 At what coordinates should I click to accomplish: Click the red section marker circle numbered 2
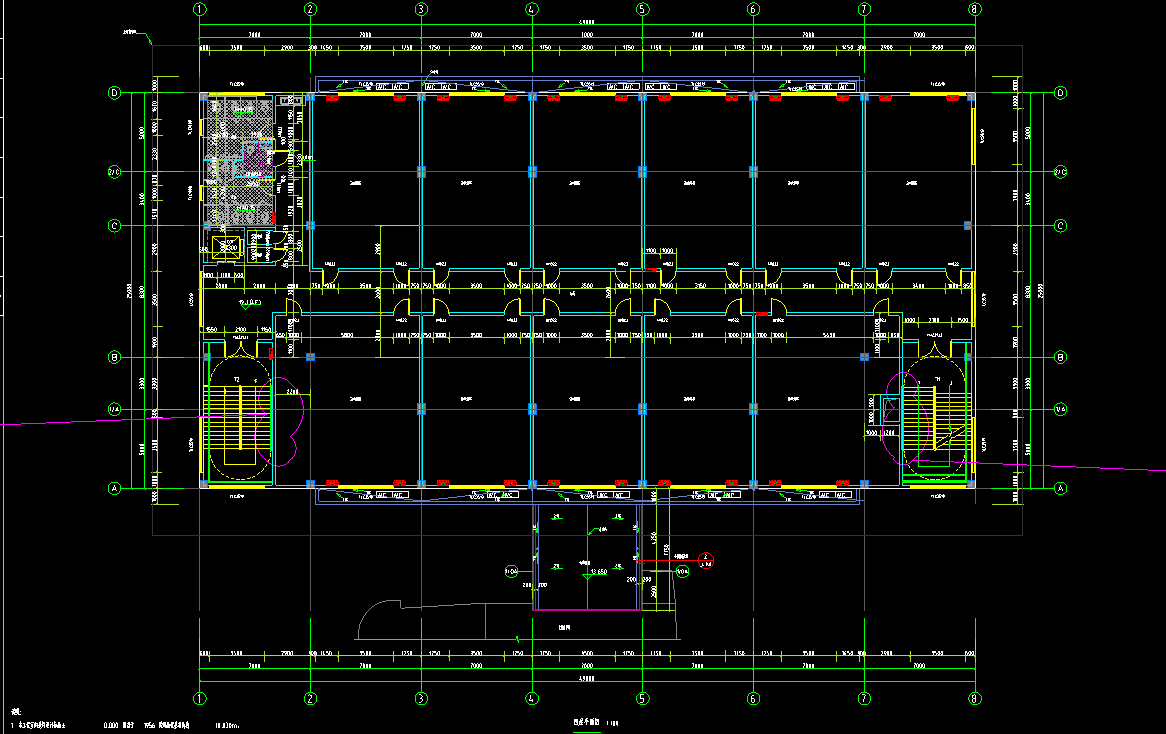pyautogui.click(x=705, y=558)
